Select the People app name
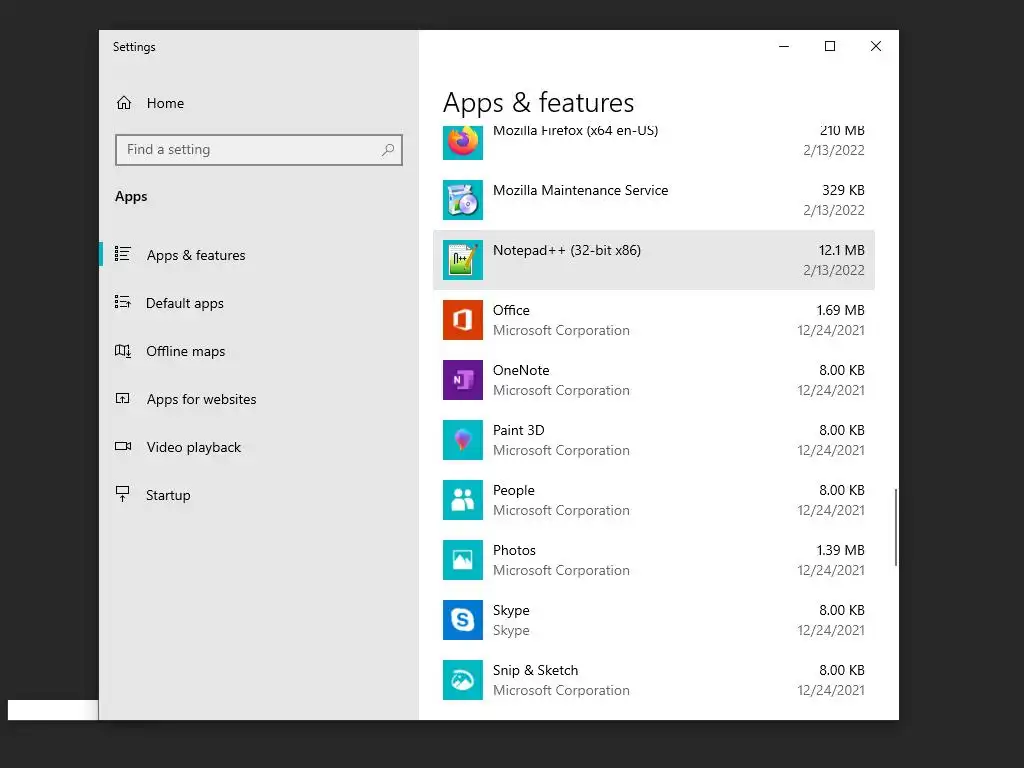1024x768 pixels. point(514,490)
